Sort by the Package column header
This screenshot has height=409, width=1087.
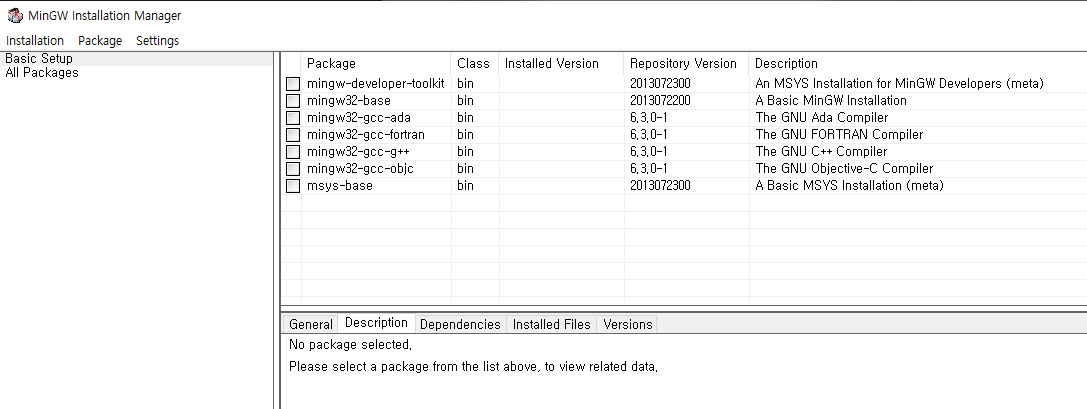click(376, 64)
